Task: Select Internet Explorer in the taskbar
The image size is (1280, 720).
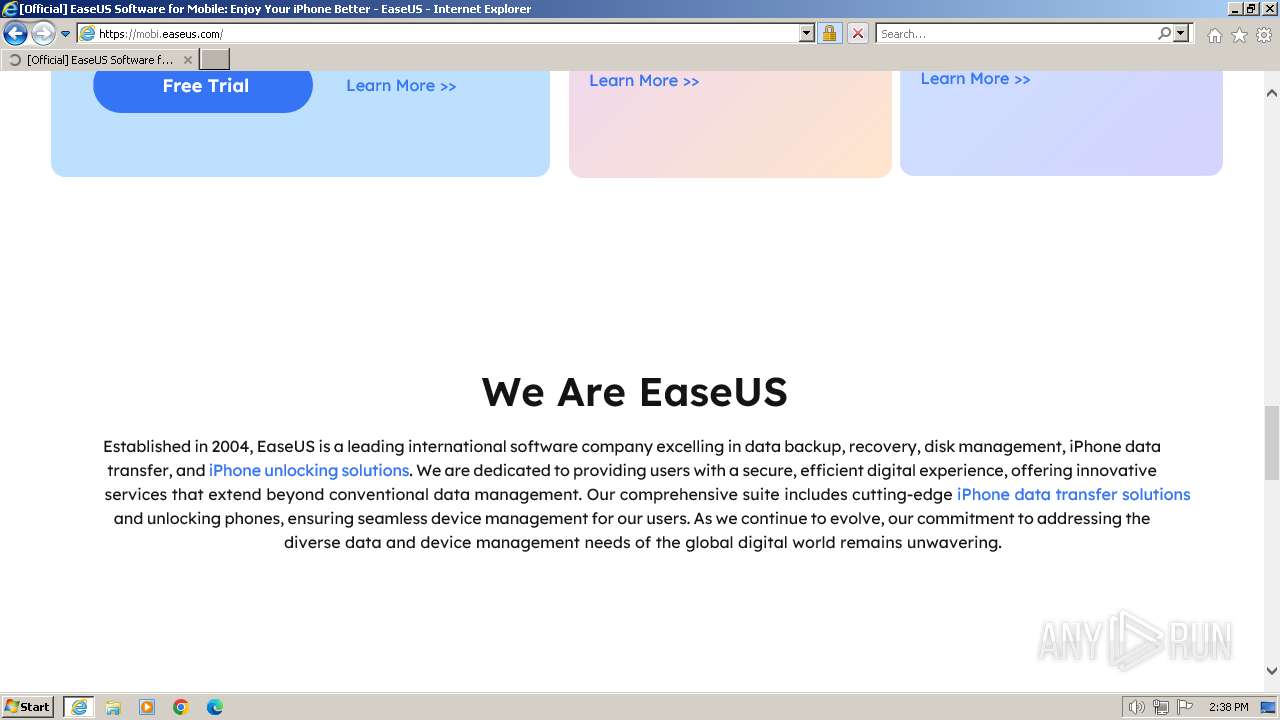Action: point(79,707)
